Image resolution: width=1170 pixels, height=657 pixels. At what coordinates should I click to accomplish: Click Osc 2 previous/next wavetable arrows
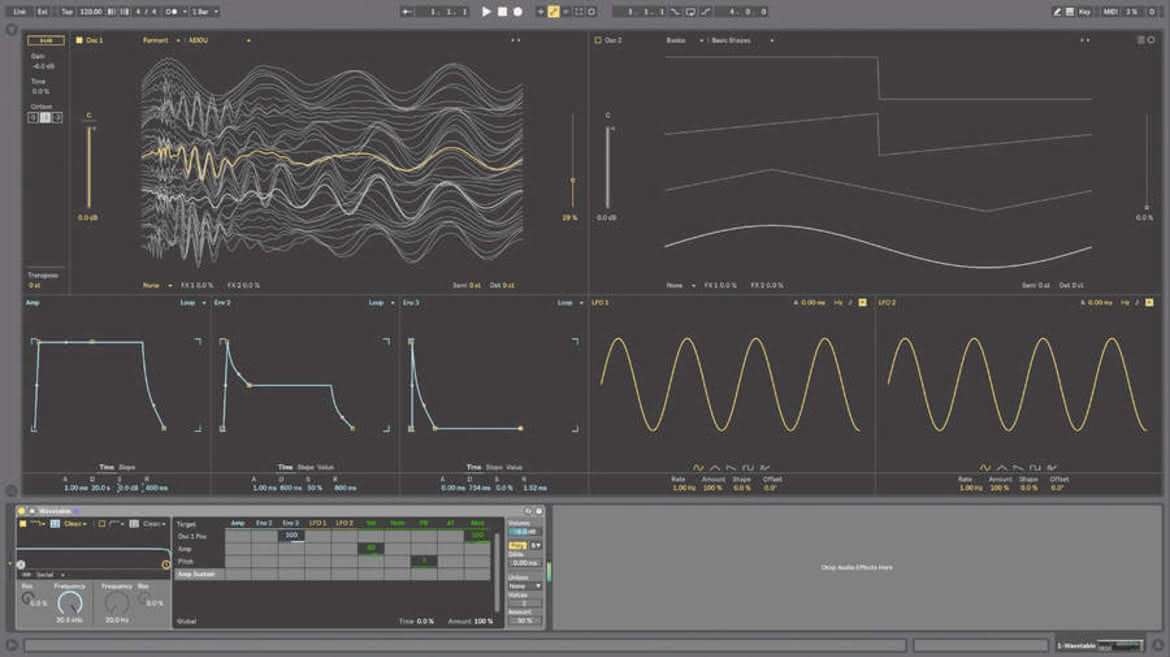[1085, 40]
